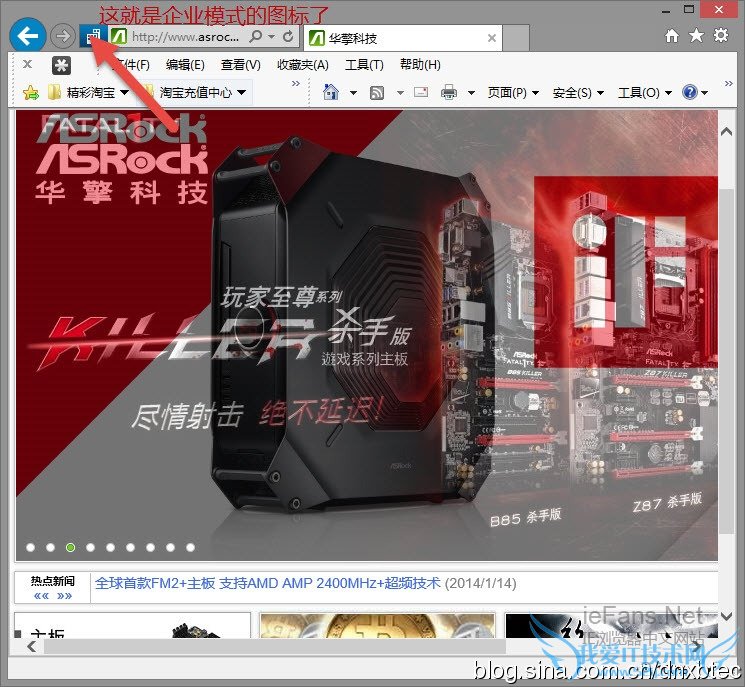745x687 pixels.
Task: Close the 华擎科技 tab
Action: 492,38
